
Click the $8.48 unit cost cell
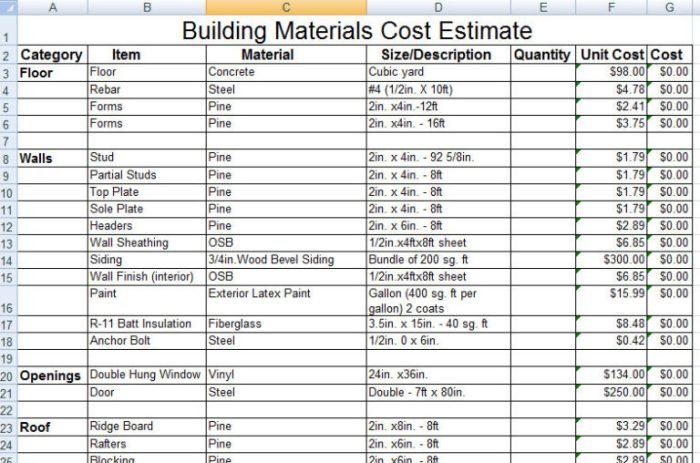click(611, 324)
